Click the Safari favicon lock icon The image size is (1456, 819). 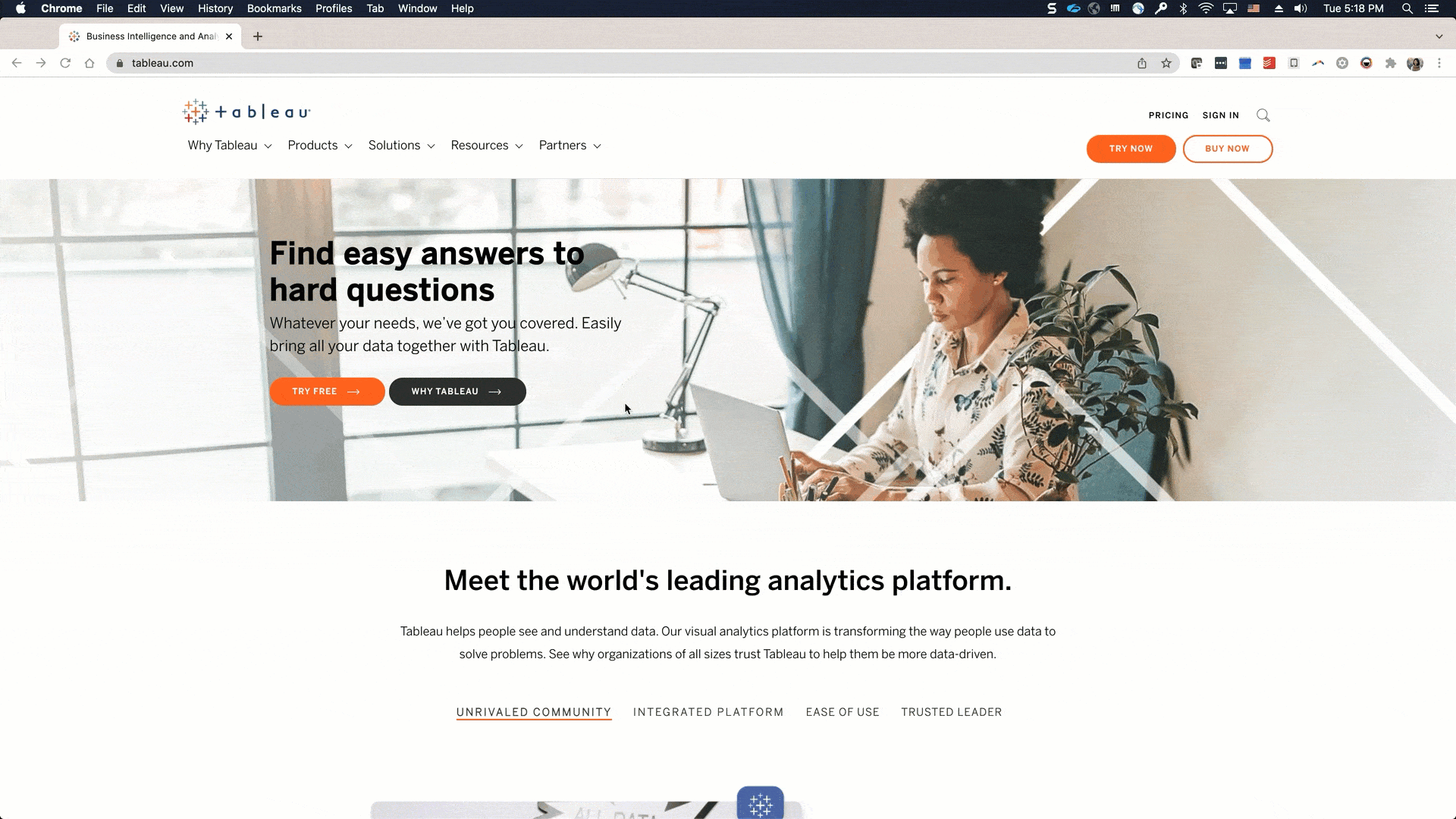pyautogui.click(x=119, y=63)
